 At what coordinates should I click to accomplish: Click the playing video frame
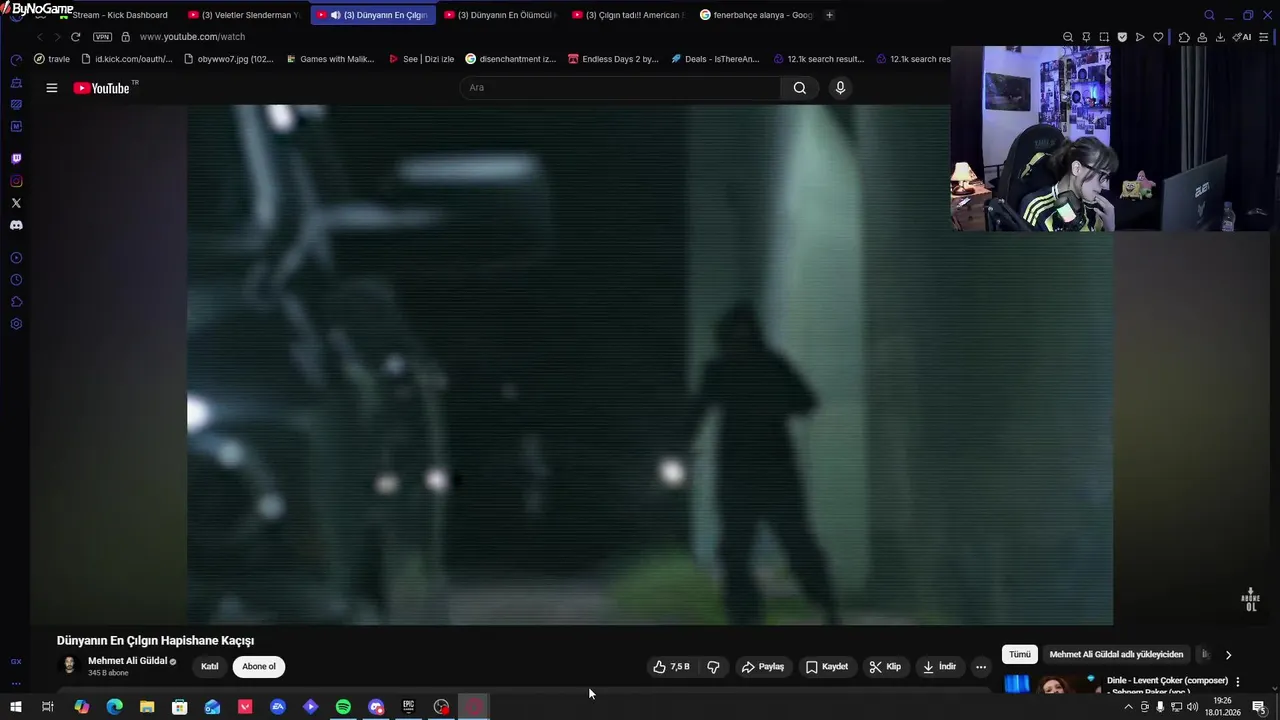[x=650, y=365]
